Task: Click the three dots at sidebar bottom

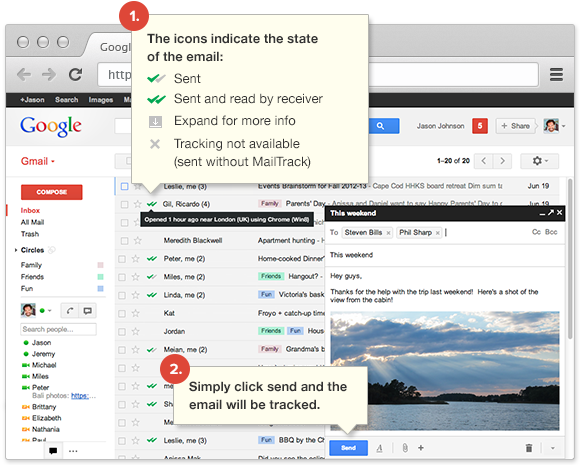Action: point(73,451)
